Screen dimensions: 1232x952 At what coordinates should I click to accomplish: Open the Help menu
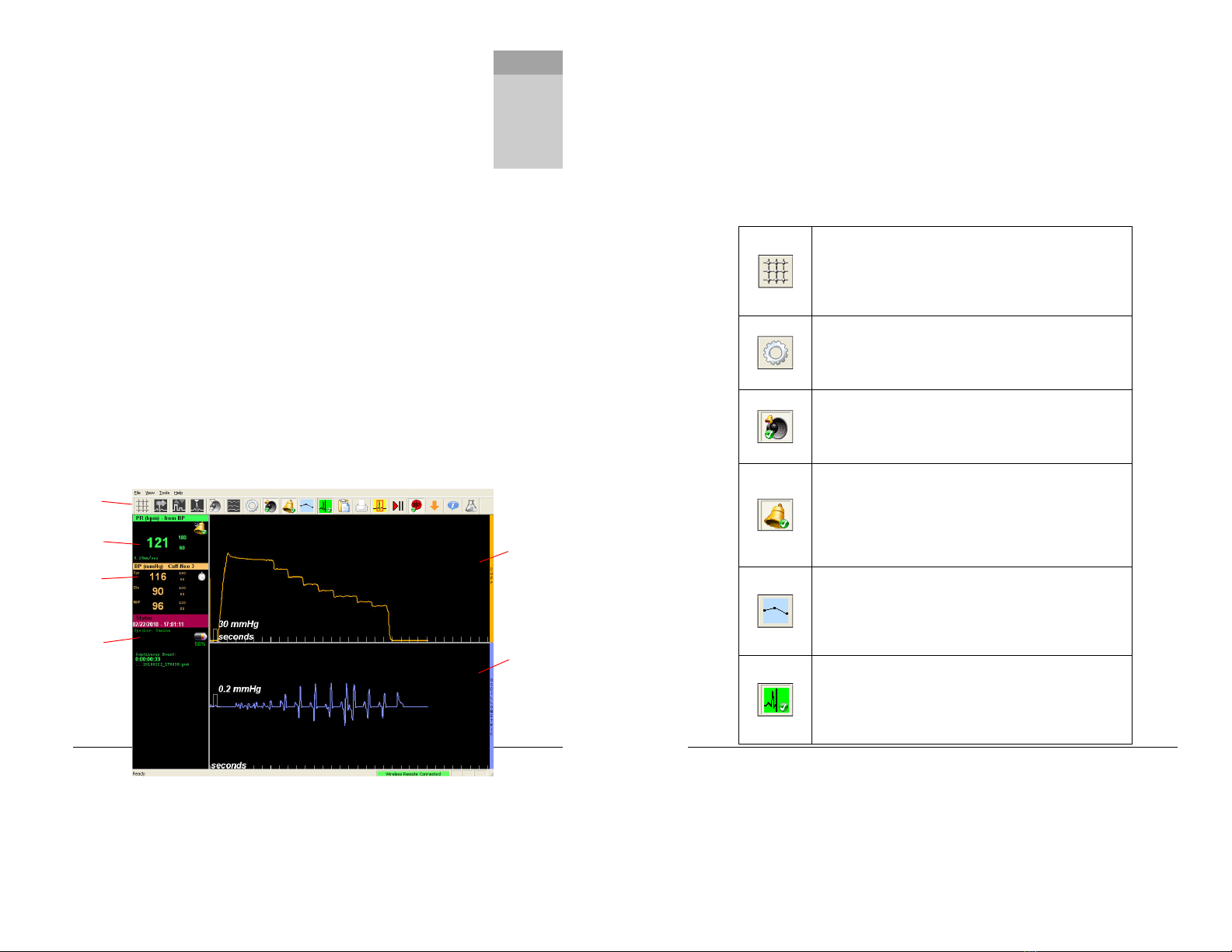(178, 493)
